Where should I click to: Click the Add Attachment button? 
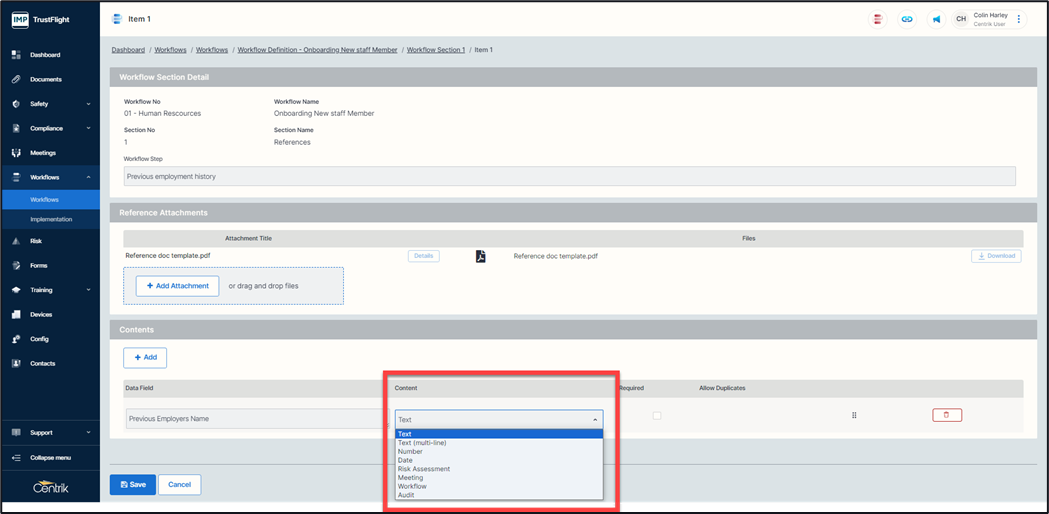coord(177,286)
